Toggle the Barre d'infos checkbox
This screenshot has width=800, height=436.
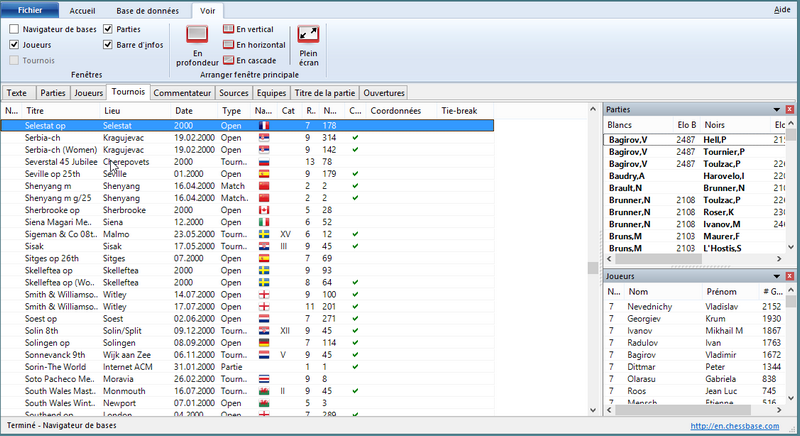pos(108,45)
